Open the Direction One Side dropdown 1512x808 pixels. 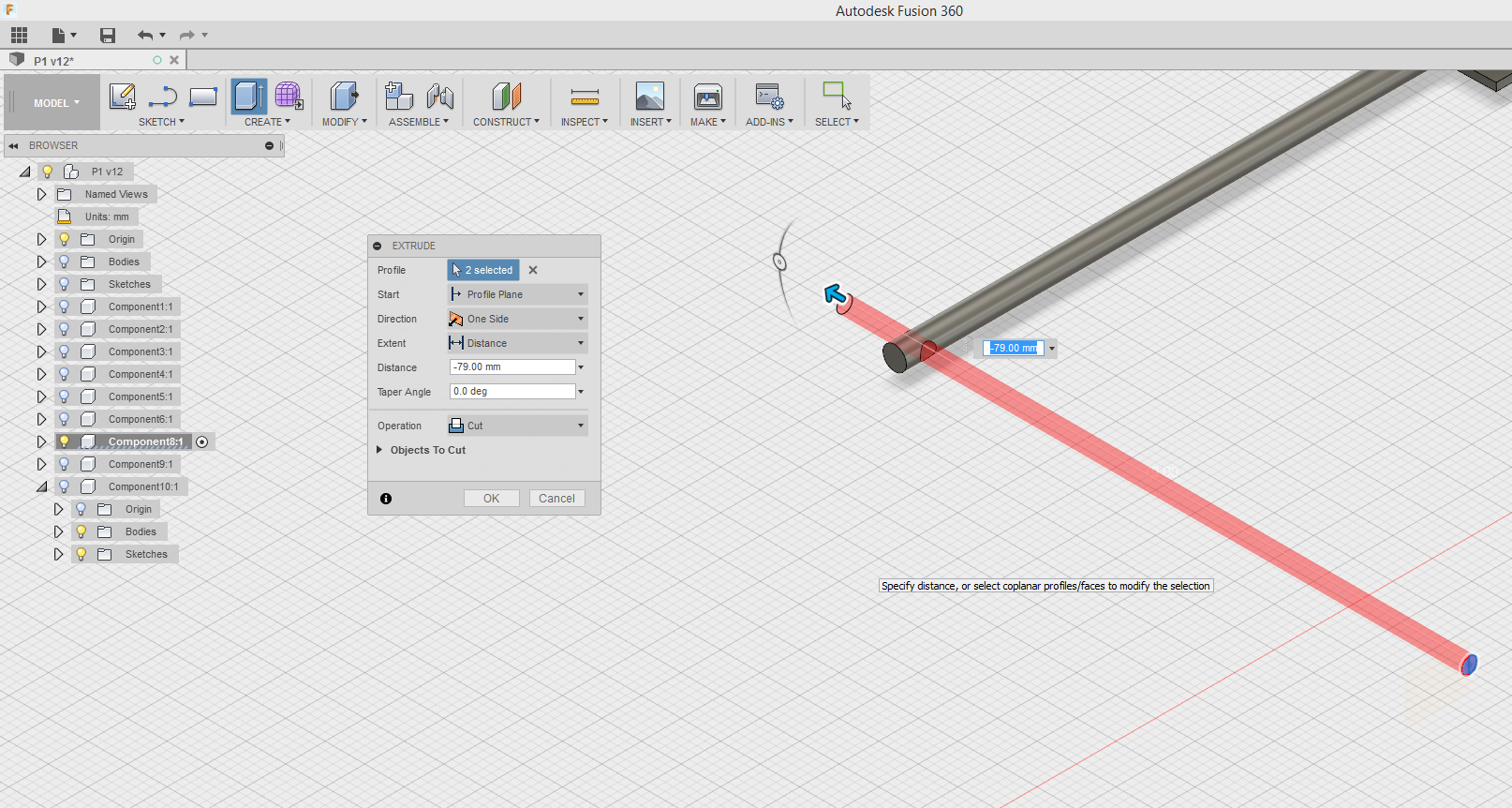coord(518,319)
